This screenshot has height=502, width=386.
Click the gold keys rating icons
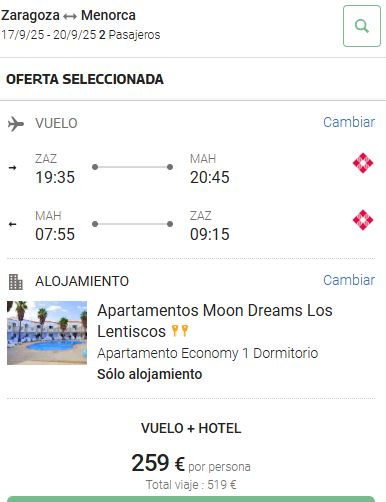tap(180, 331)
